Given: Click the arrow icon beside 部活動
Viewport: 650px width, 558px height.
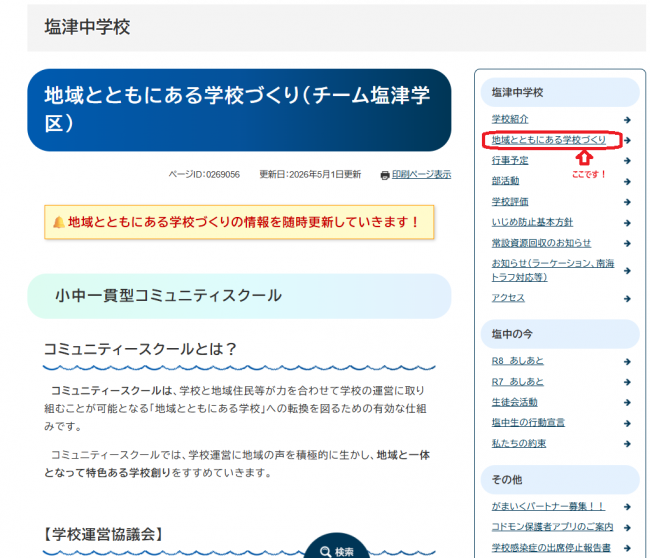Looking at the screenshot, I should click(627, 182).
